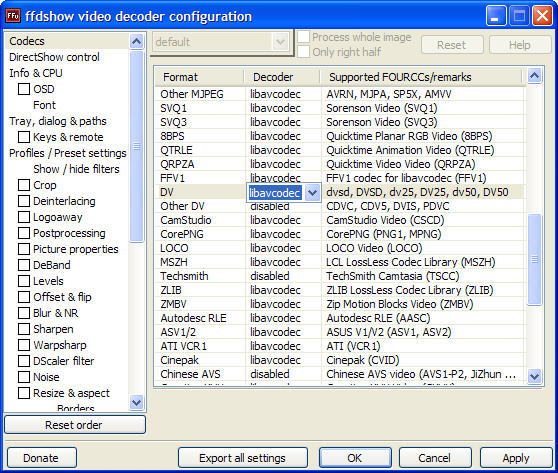Click the Decoder column header
This screenshot has height=473, width=558.
282,77
